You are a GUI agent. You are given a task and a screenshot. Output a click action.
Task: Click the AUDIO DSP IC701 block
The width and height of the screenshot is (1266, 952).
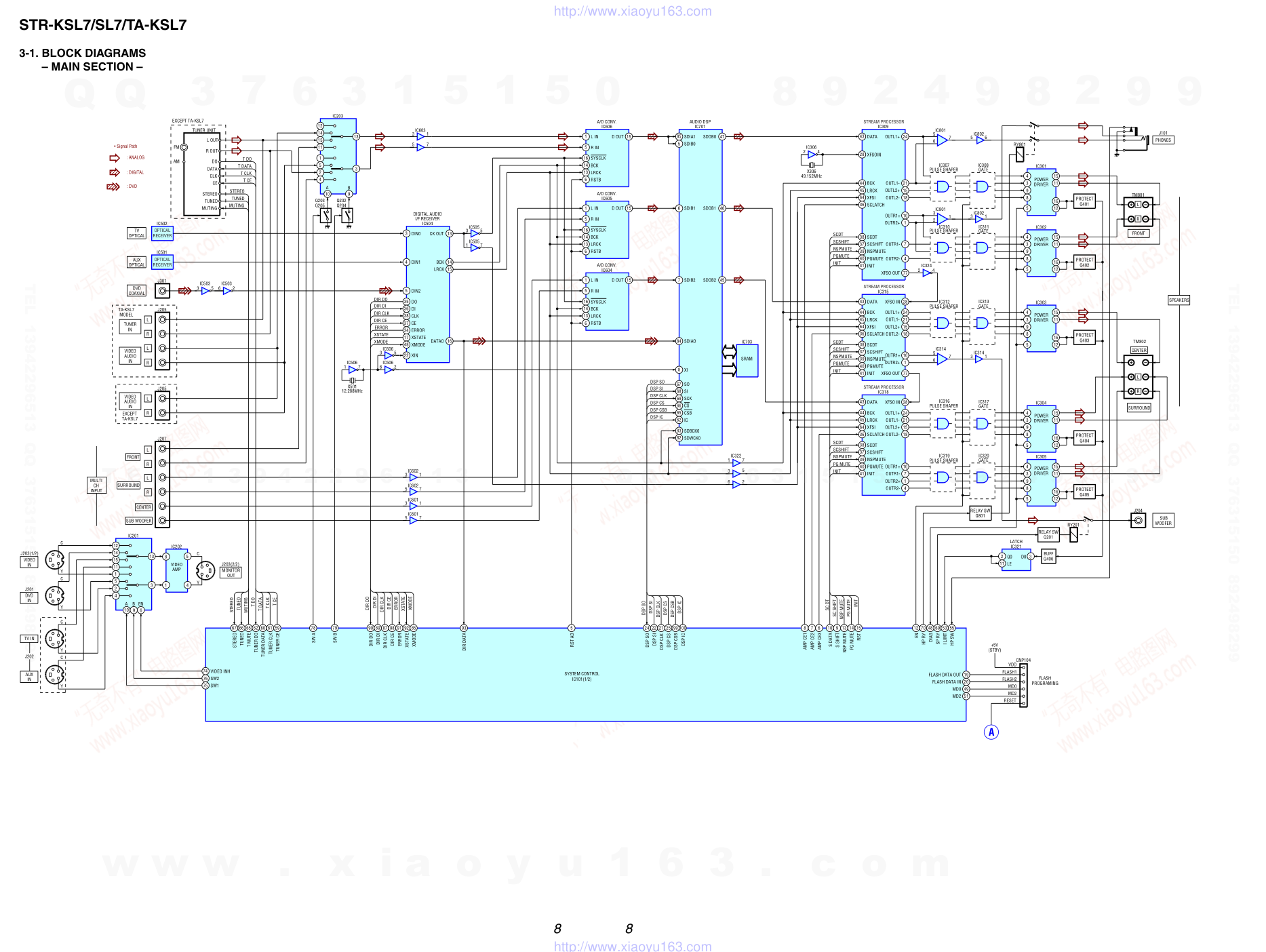point(700,287)
